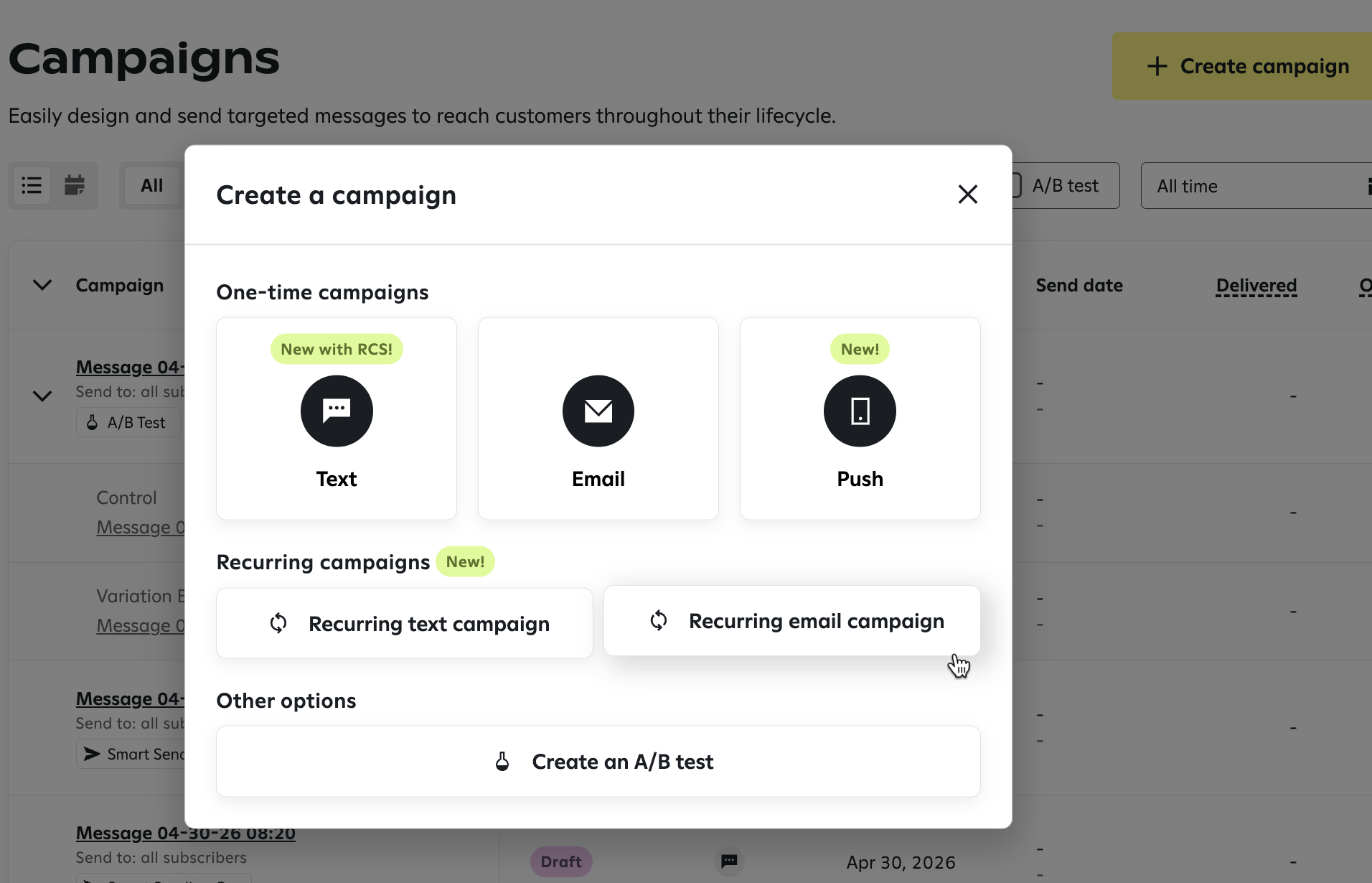
Task: Click the Send date column header
Action: [x=1079, y=285]
